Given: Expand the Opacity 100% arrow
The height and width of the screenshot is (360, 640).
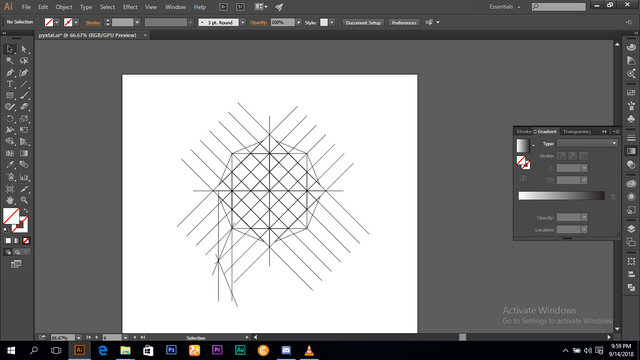Looking at the screenshot, I should pyautogui.click(x=299, y=22).
